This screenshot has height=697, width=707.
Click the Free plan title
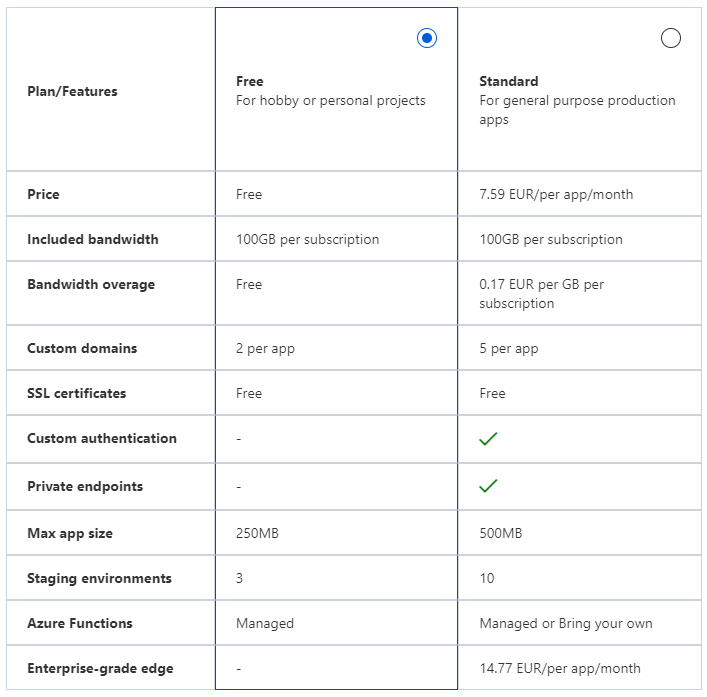click(250, 81)
